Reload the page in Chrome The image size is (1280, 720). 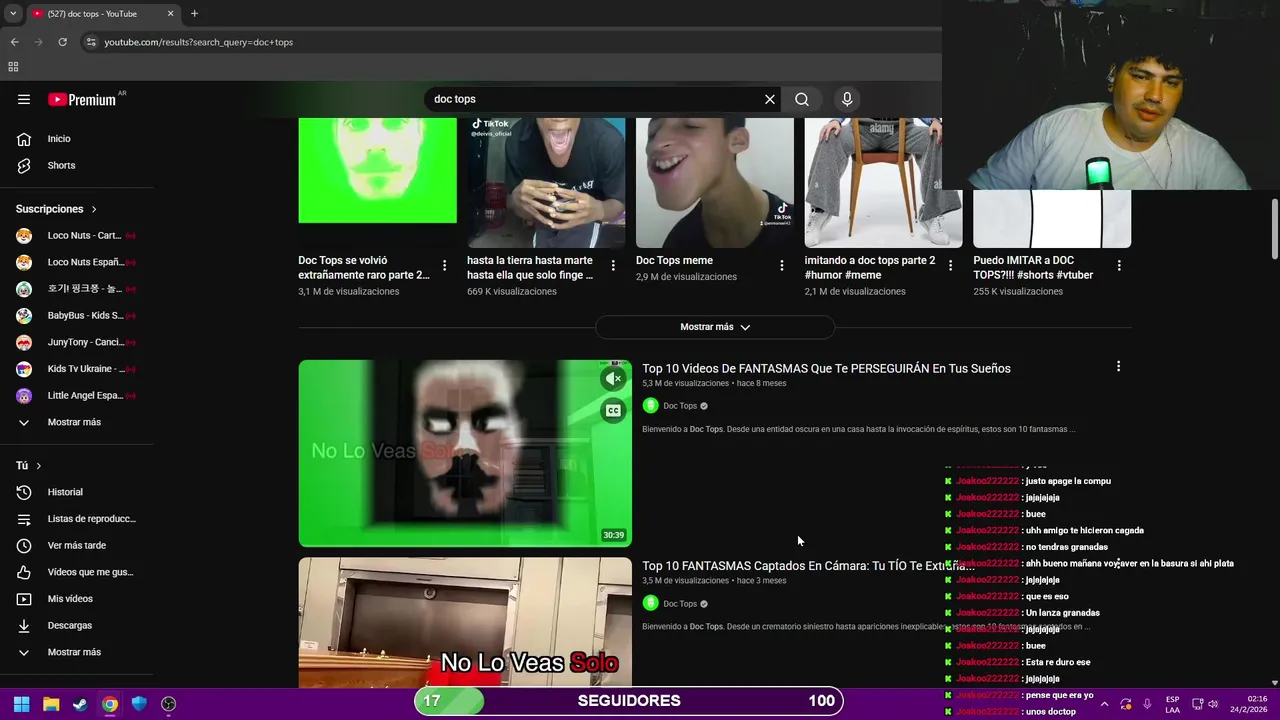coord(62,42)
